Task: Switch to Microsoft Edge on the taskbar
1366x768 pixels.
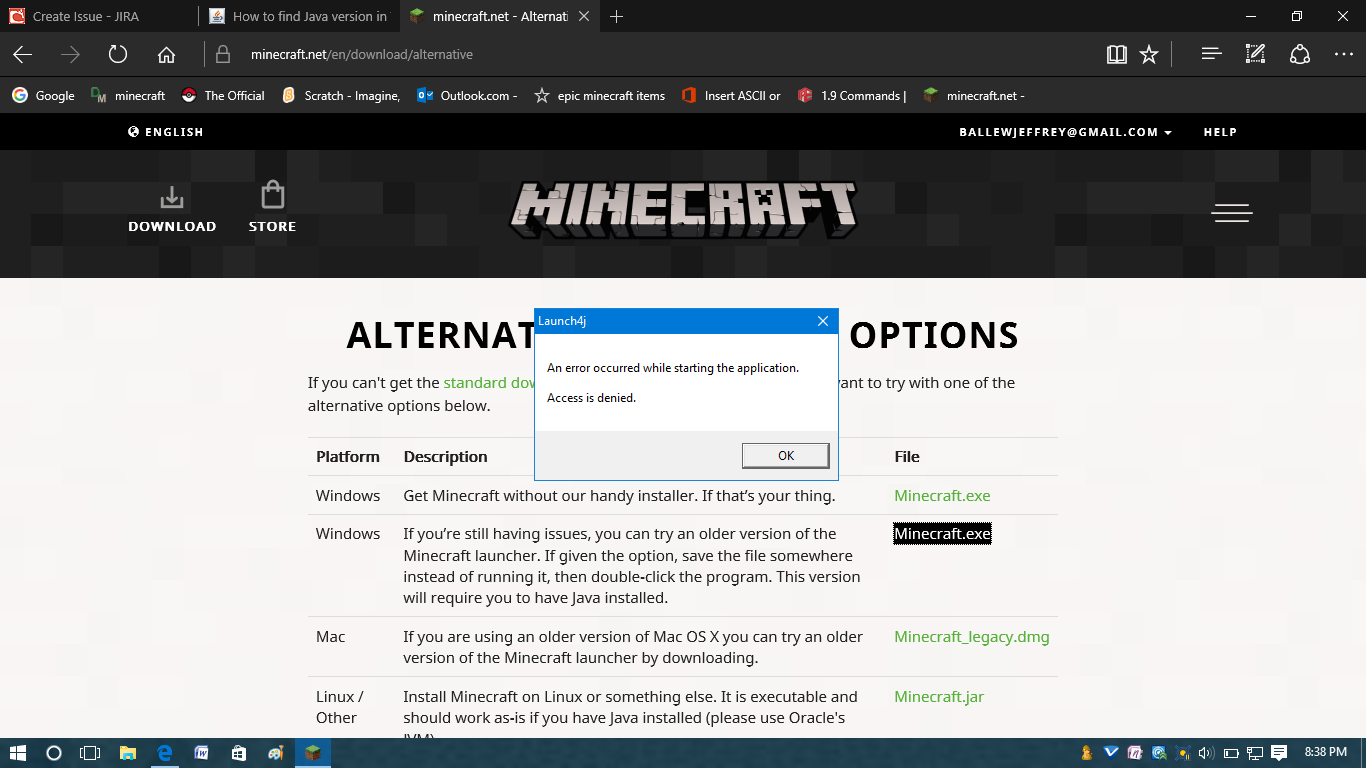Action: [x=165, y=753]
